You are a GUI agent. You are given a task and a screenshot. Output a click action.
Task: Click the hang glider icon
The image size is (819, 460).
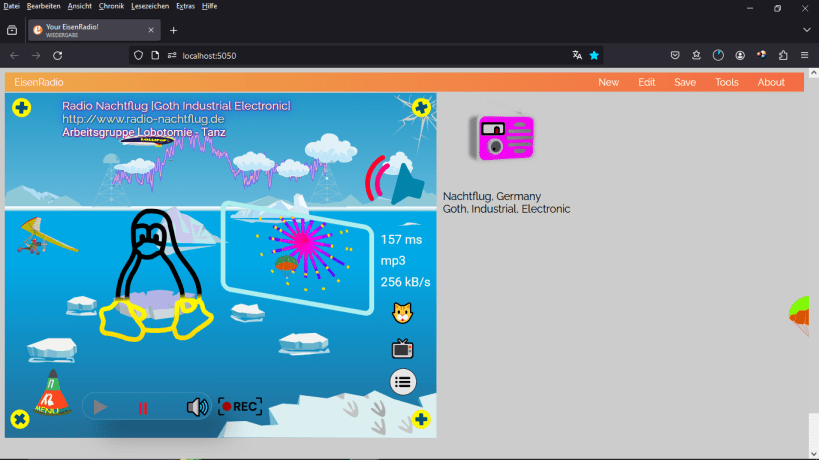click(47, 236)
